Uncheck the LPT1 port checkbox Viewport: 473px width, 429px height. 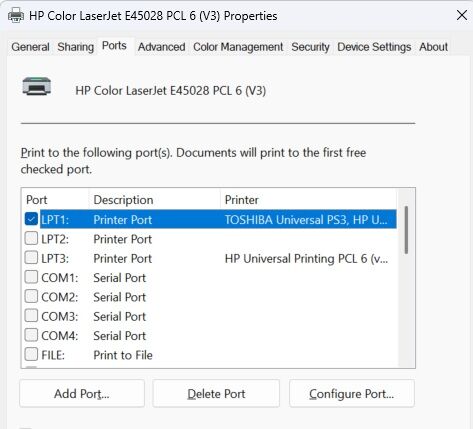point(31,219)
